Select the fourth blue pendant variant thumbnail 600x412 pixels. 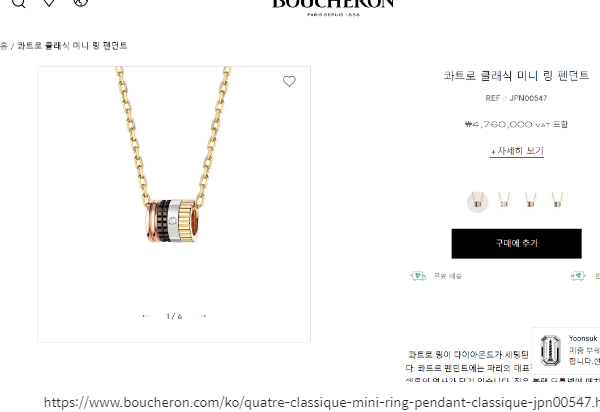557,200
